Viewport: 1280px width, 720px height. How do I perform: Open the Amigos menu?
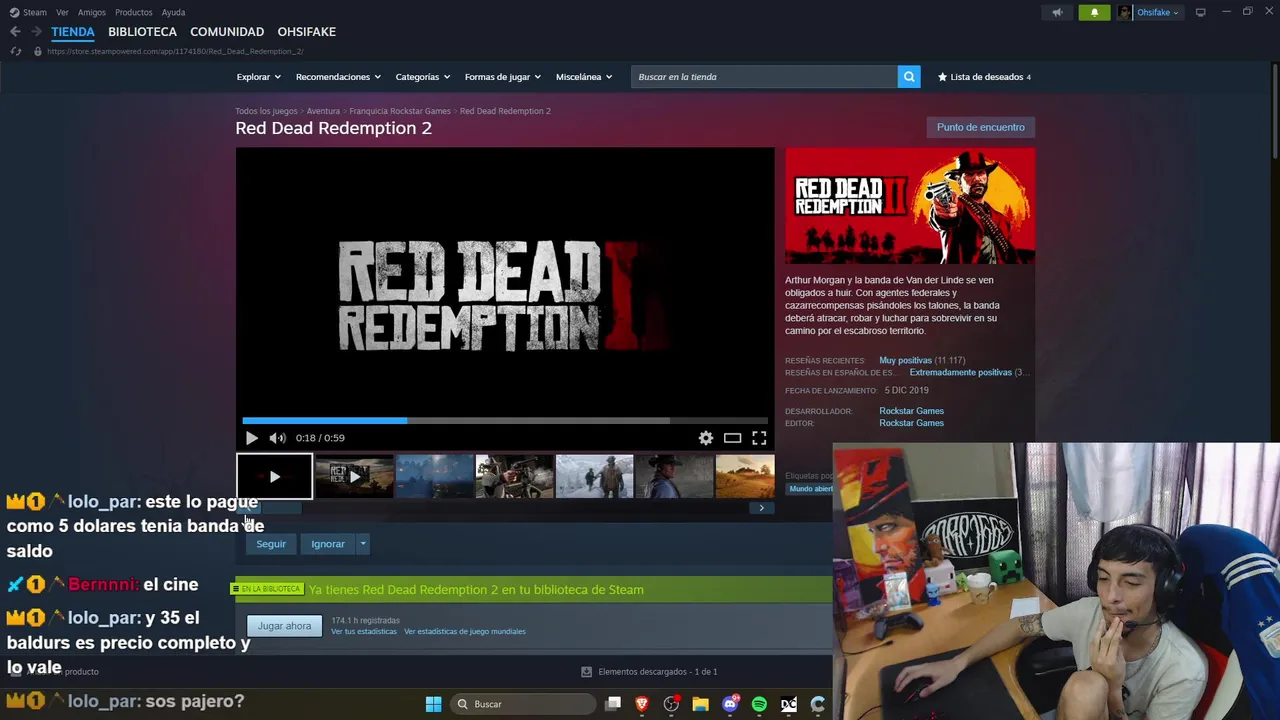[92, 12]
